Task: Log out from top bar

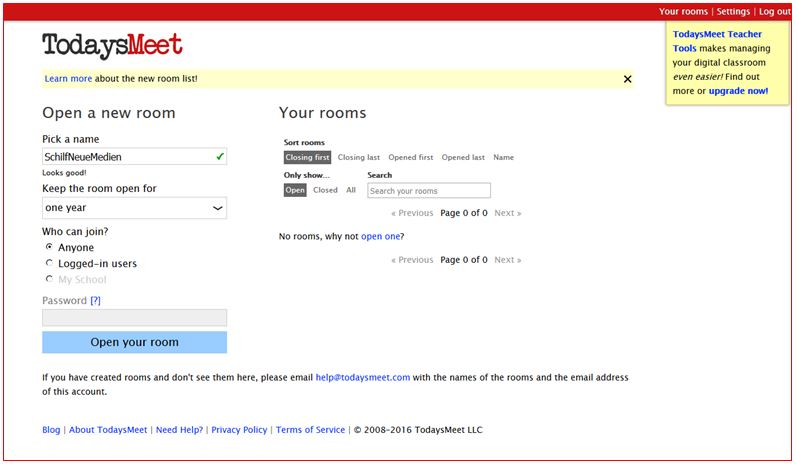Action: click(775, 11)
